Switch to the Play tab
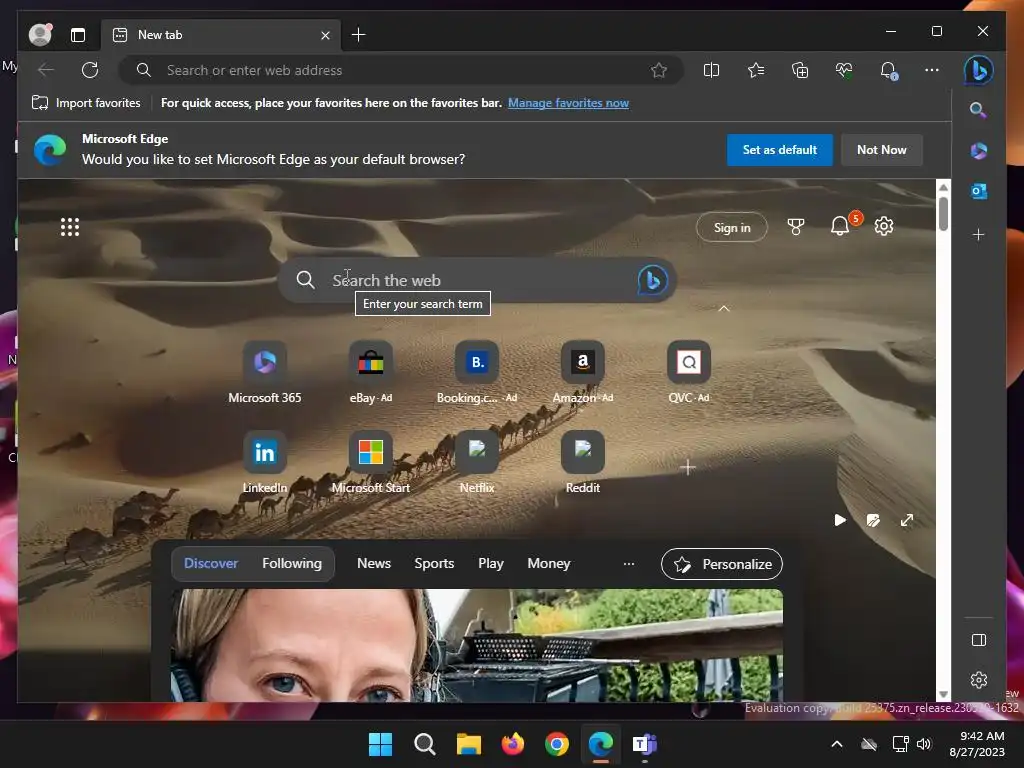Image resolution: width=1024 pixels, height=768 pixels. pyautogui.click(x=490, y=563)
